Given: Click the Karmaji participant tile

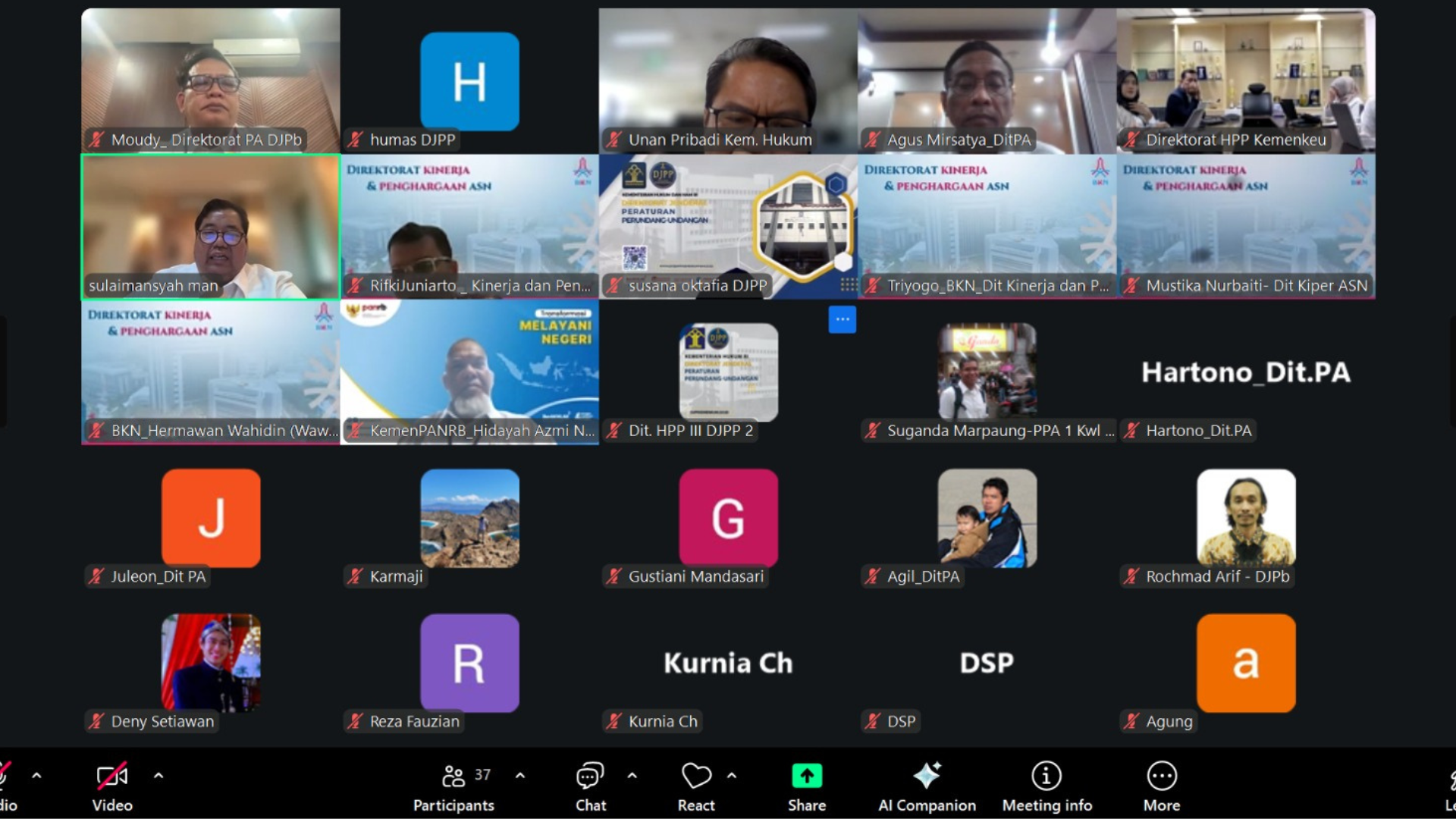Looking at the screenshot, I should click(469, 518).
